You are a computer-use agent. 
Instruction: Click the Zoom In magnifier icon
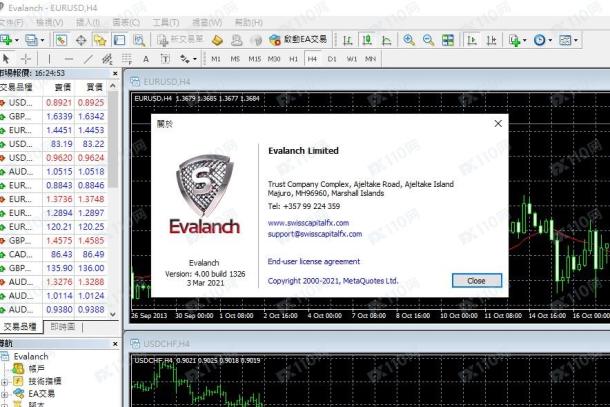(x=409, y=40)
